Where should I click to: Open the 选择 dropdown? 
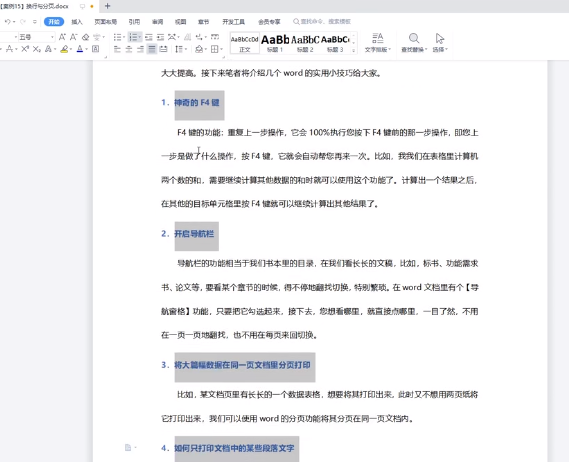tap(440, 43)
